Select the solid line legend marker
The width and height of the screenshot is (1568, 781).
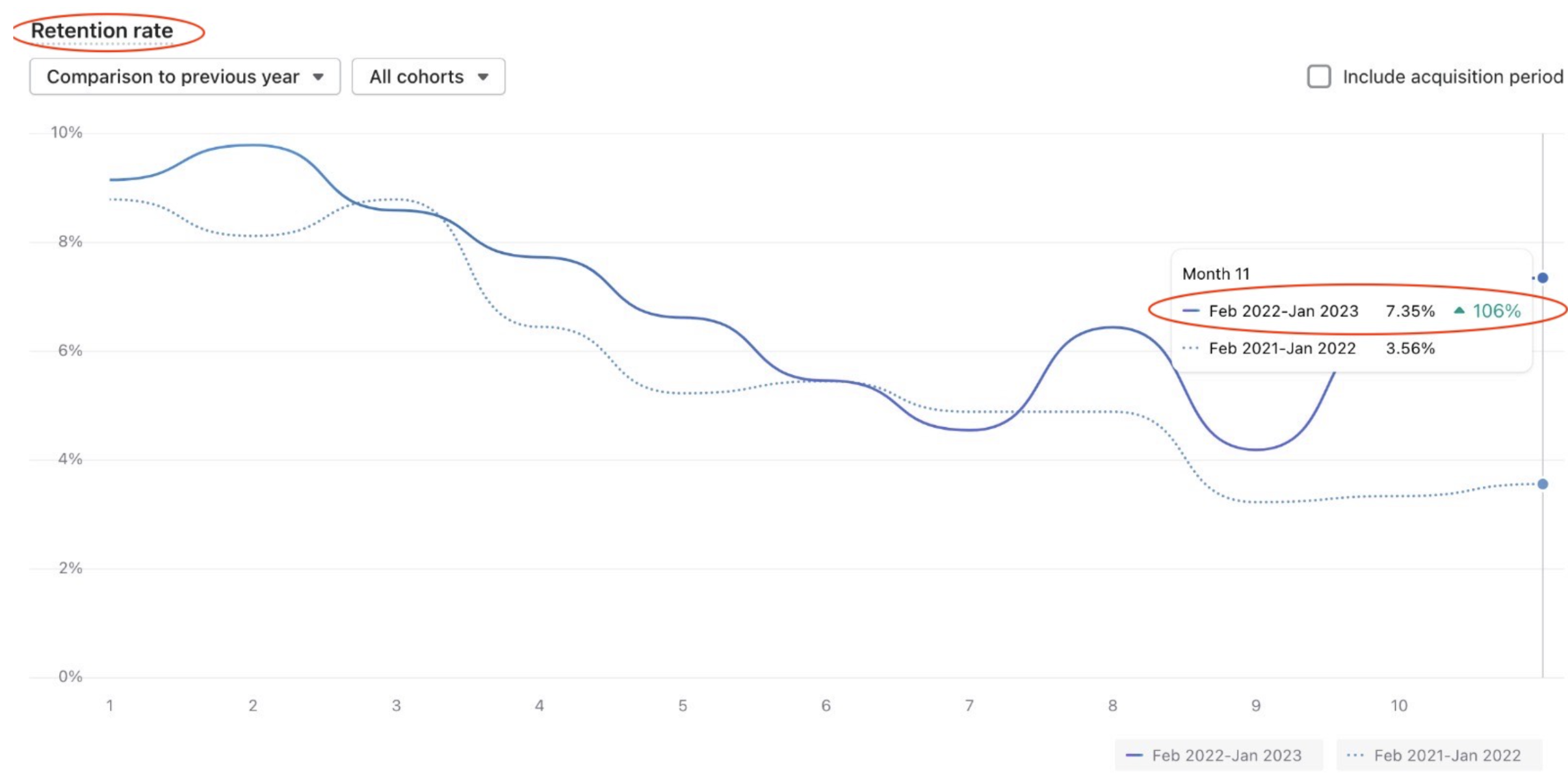pos(1135,755)
